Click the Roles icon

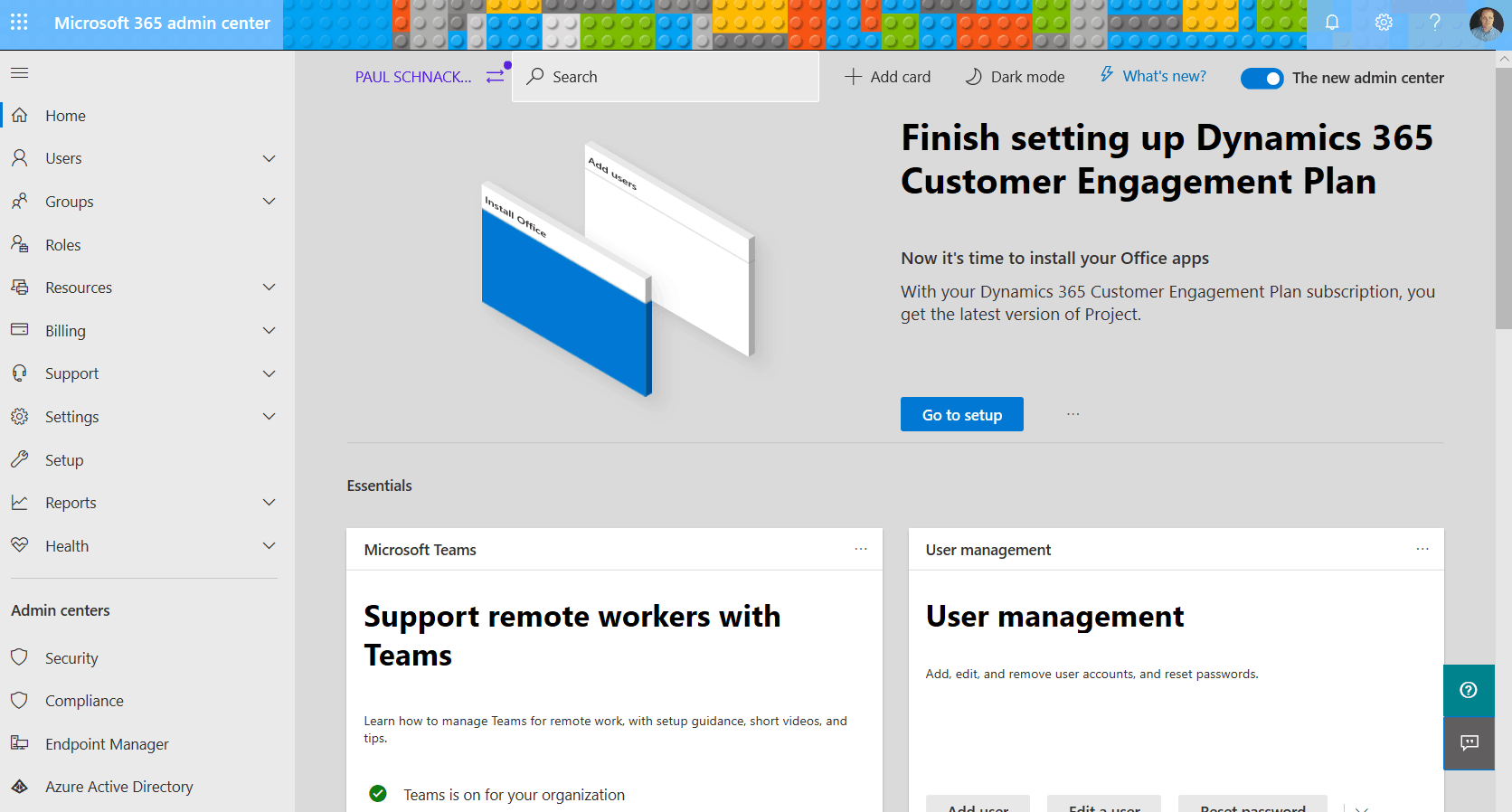pos(20,244)
